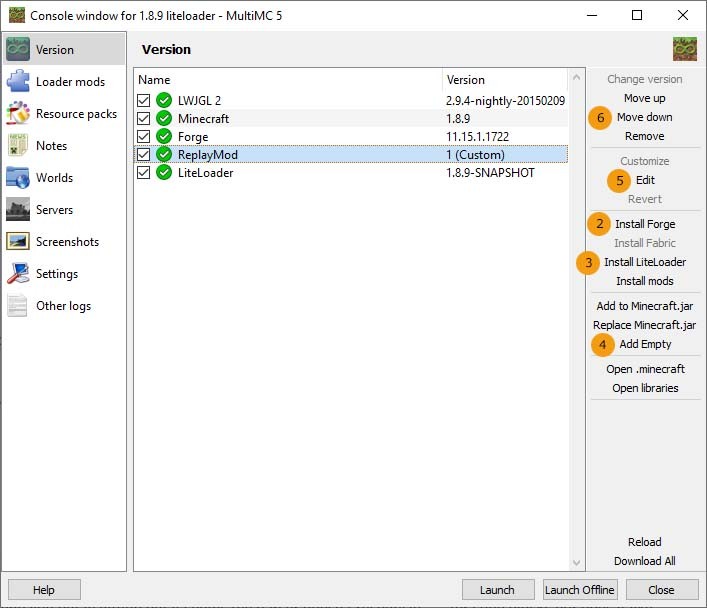Uncheck the LWJGL 2 component checkbox
Image resolution: width=707 pixels, height=608 pixels.
144,100
